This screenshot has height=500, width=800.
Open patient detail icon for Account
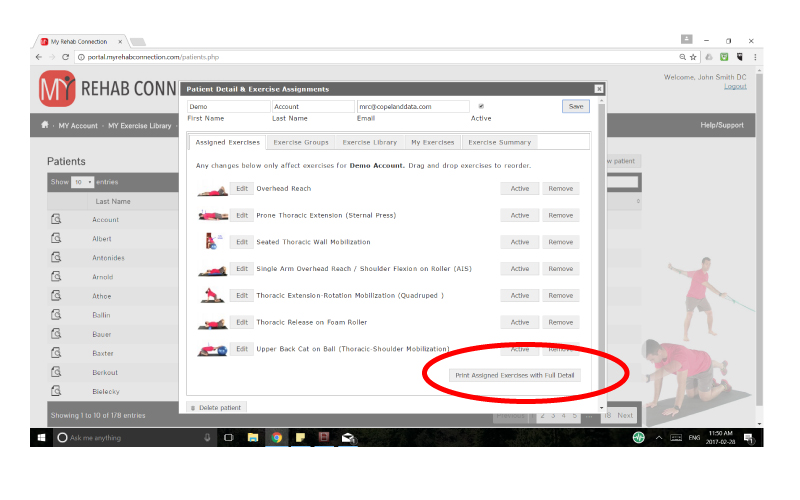tap(56, 219)
